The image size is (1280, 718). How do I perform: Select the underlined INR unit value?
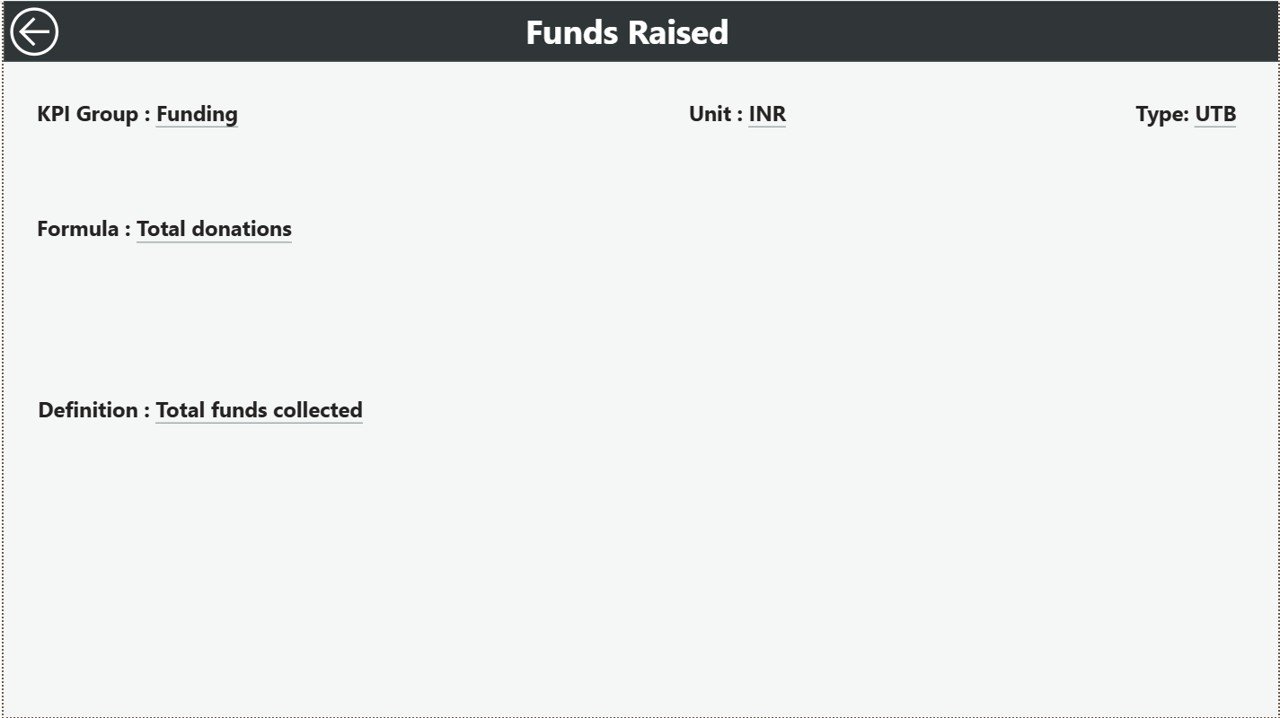767,114
